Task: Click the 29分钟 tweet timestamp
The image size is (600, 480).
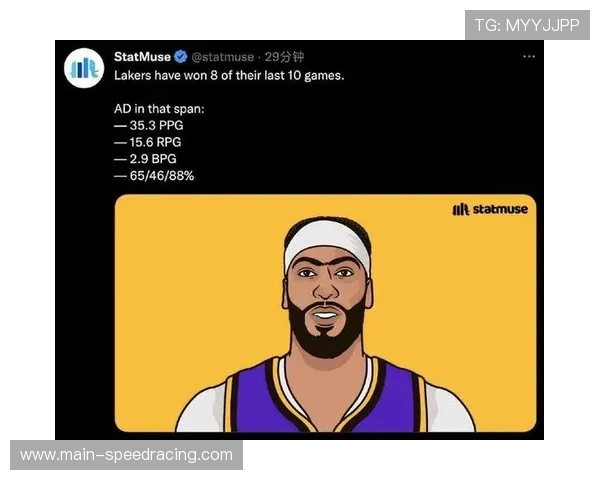Action: pyautogui.click(x=284, y=57)
